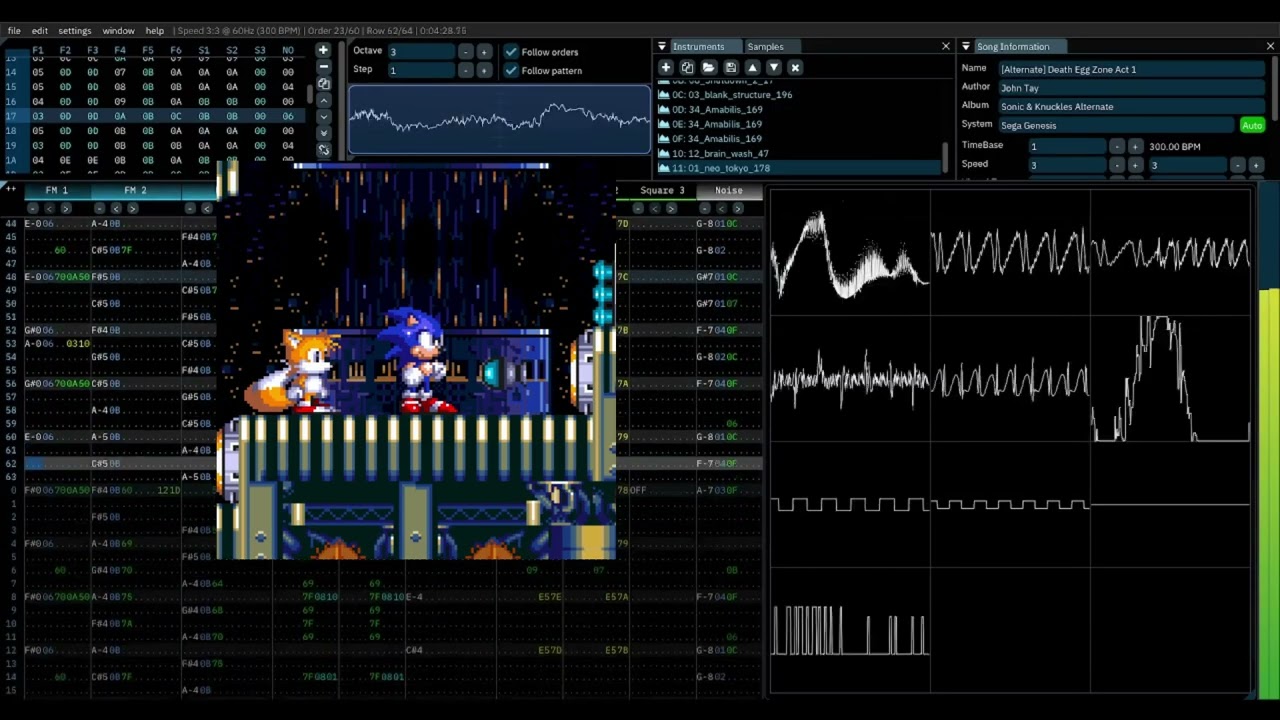Decrease the Octave value
This screenshot has width=1280, height=720.
point(466,52)
